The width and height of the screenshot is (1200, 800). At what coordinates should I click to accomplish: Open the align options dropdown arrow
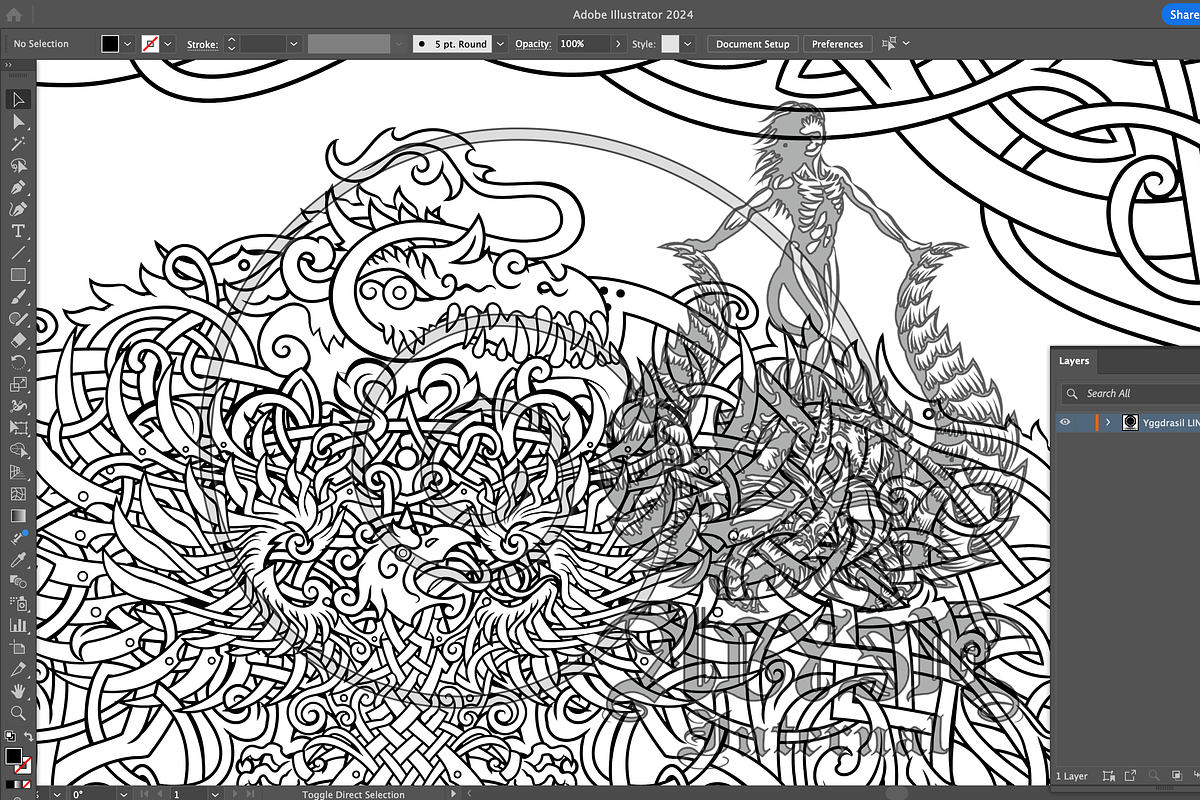coord(906,44)
